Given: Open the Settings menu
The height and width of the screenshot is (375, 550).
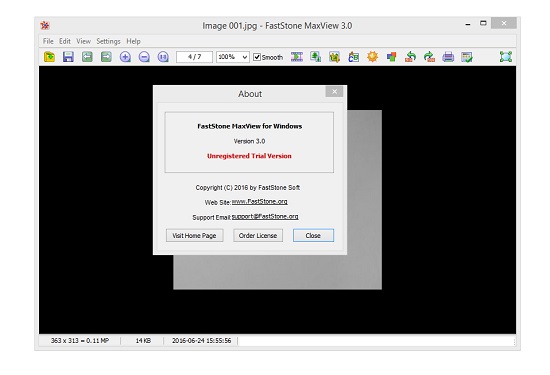Looking at the screenshot, I should [x=108, y=41].
